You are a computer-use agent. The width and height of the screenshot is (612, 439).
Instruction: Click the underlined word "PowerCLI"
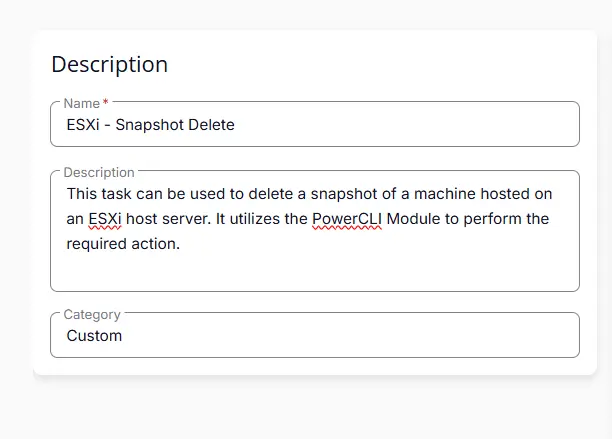pos(347,219)
